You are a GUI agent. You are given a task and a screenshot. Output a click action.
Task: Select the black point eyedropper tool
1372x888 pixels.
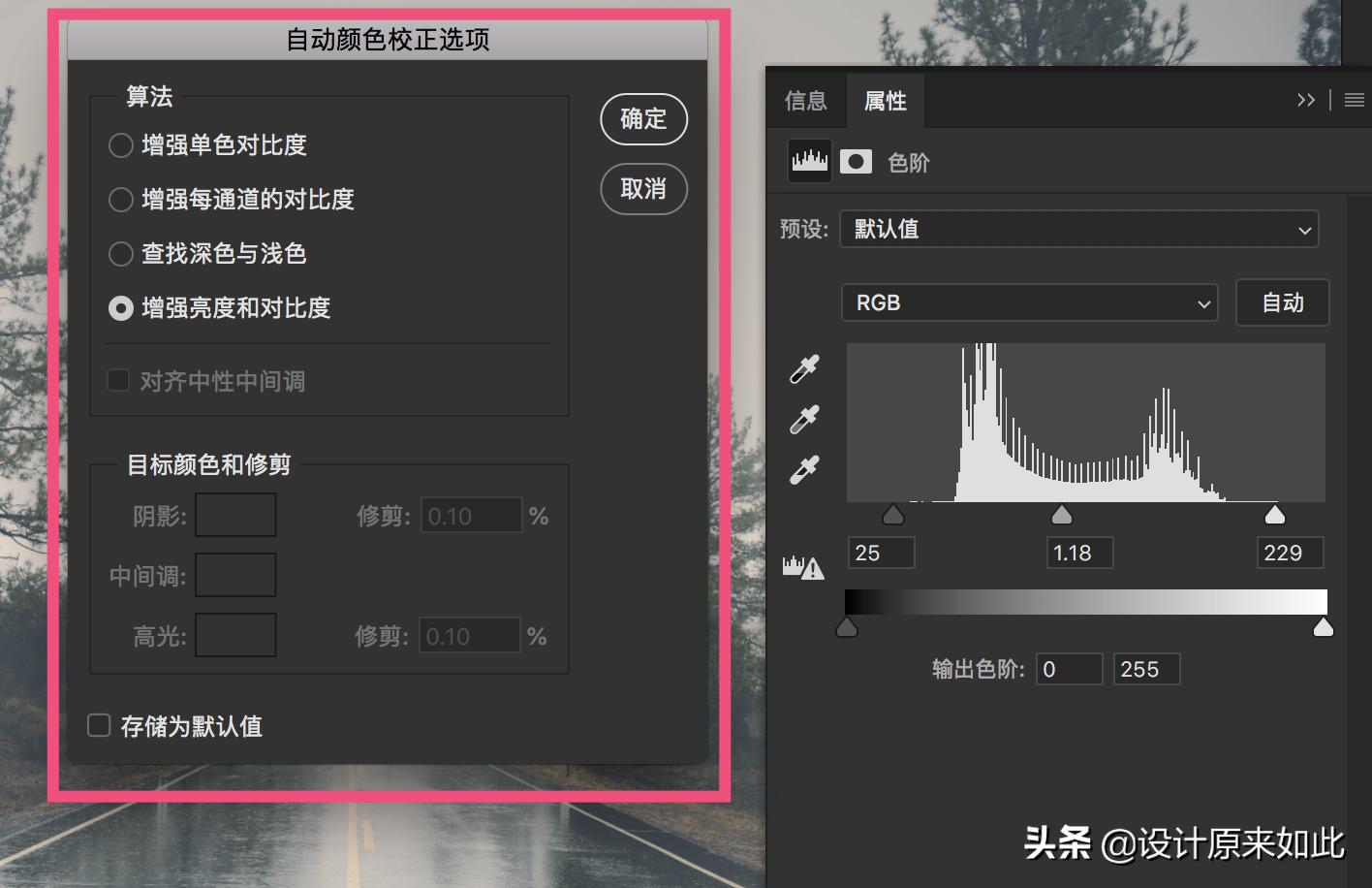(x=803, y=368)
